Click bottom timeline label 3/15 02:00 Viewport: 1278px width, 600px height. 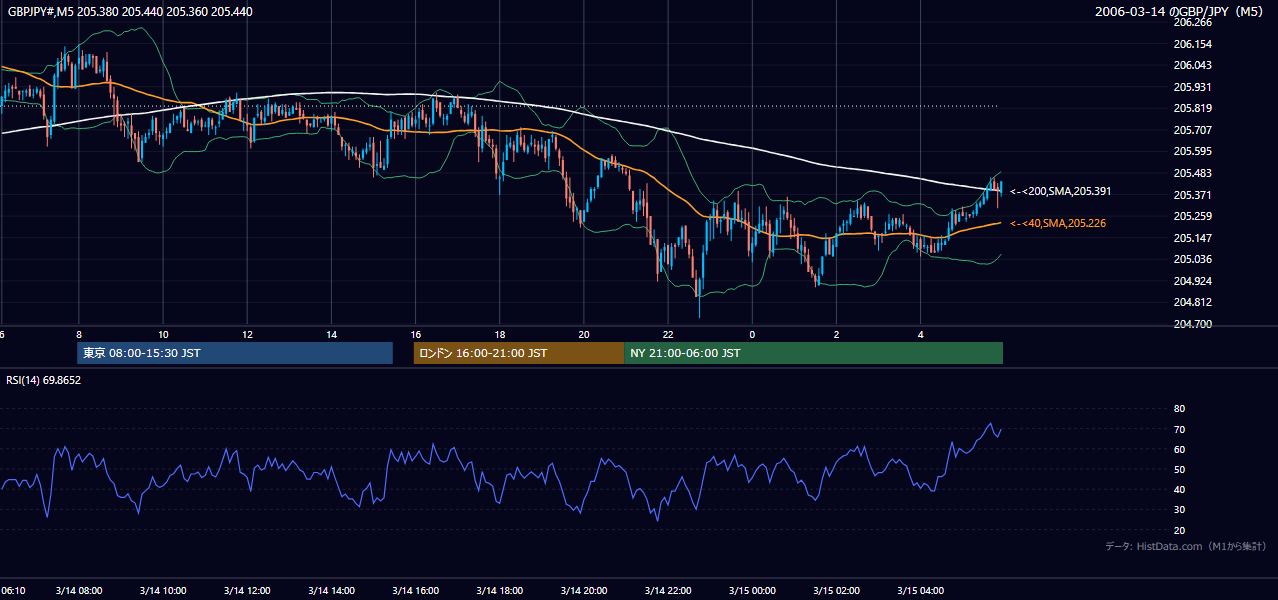(836, 591)
